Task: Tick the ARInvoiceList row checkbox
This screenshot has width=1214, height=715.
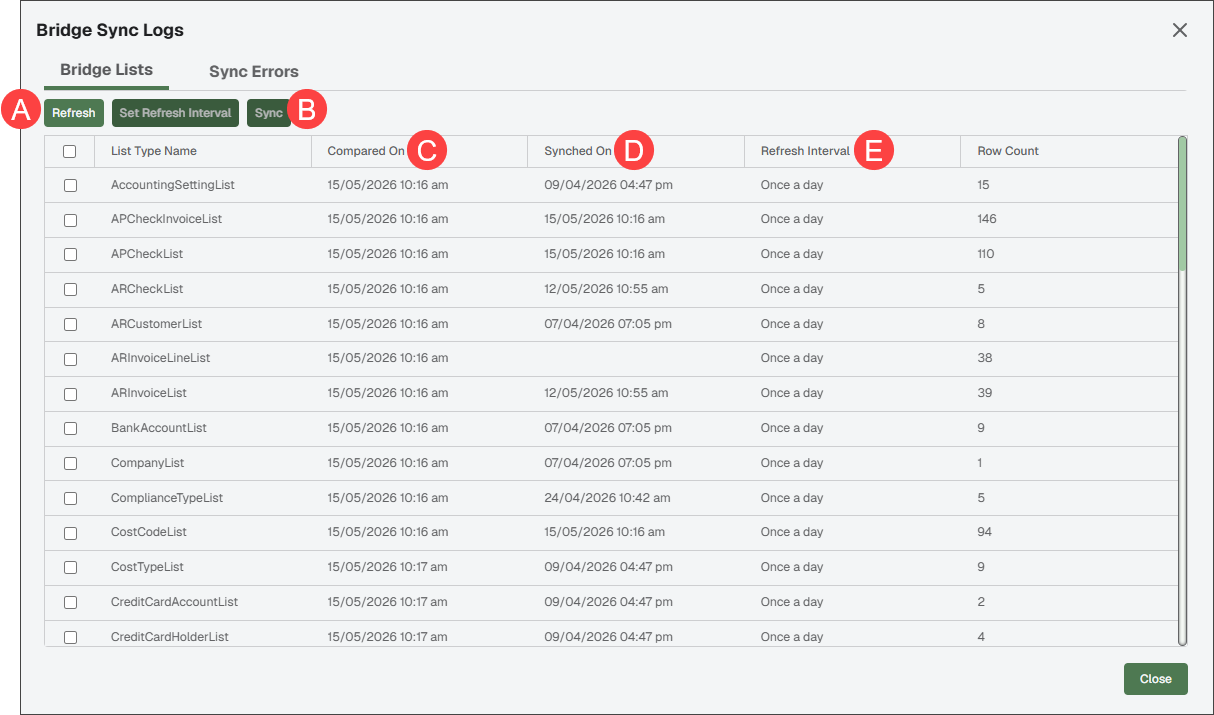Action: click(70, 393)
